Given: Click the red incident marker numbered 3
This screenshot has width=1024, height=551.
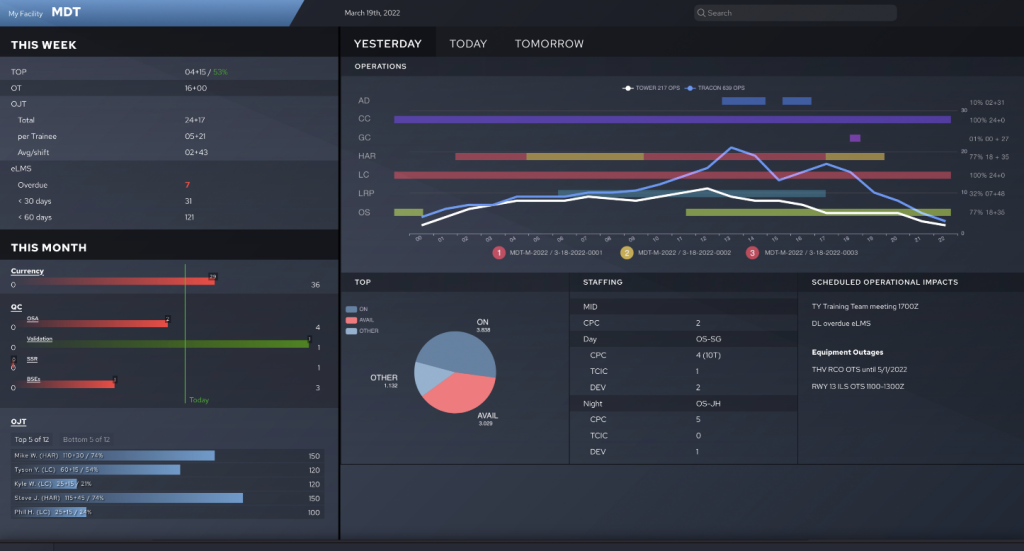Looking at the screenshot, I should click(x=753, y=253).
